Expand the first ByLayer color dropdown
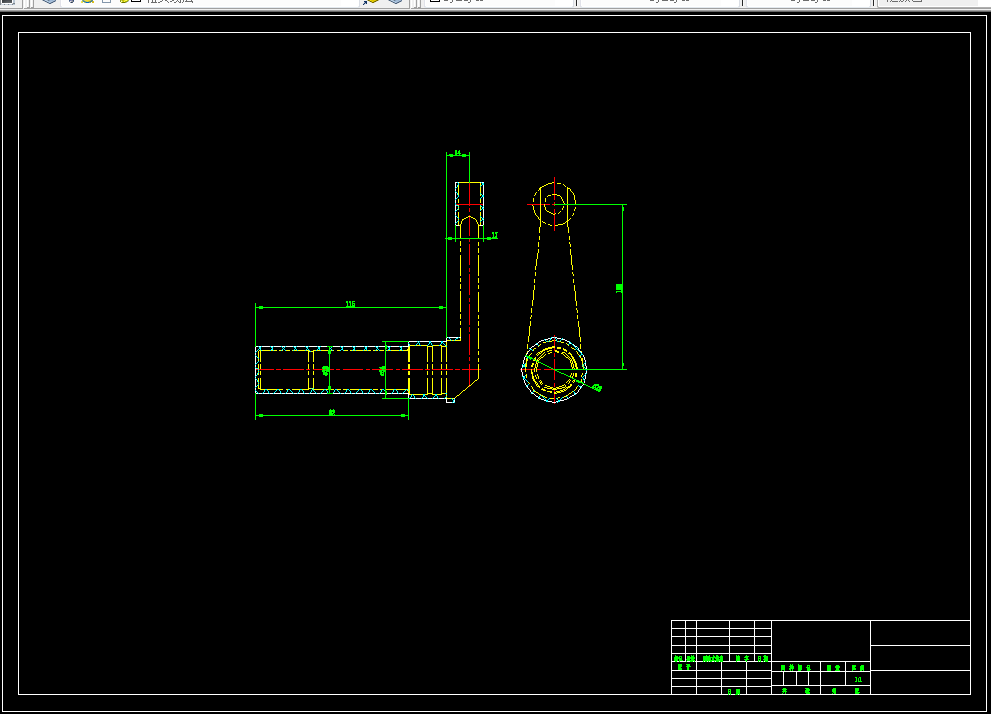Screen dimensions: 991x714 coord(499,2)
